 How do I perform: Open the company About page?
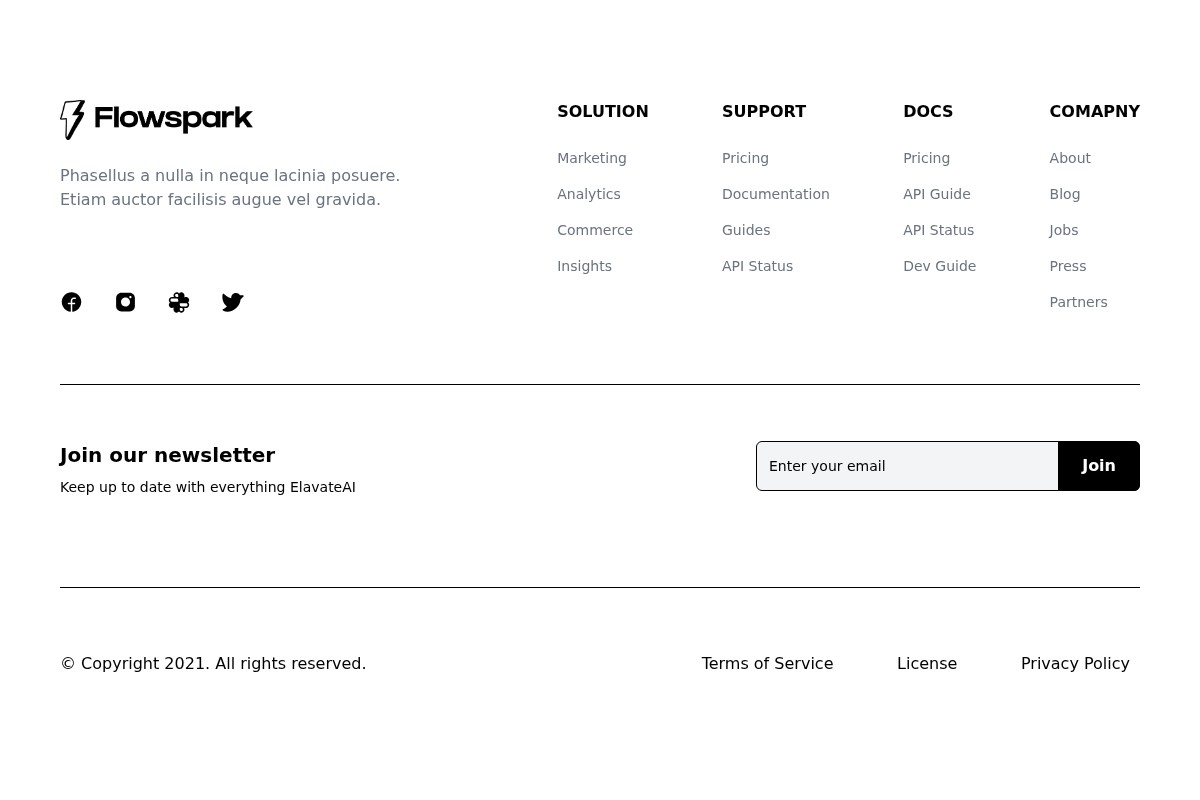1069,158
